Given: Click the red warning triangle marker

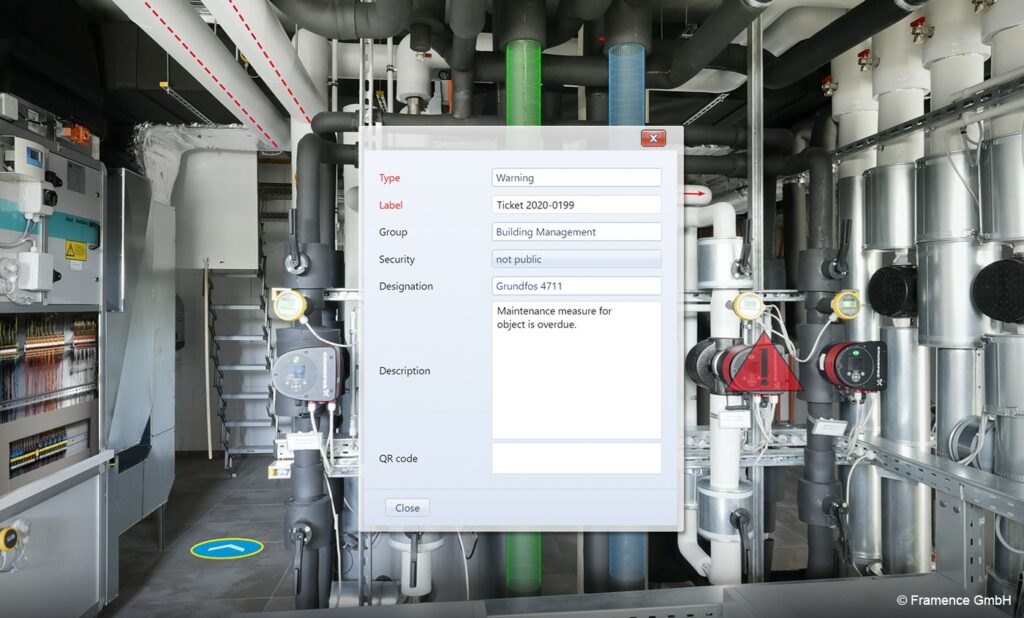Looking at the screenshot, I should (x=764, y=363).
